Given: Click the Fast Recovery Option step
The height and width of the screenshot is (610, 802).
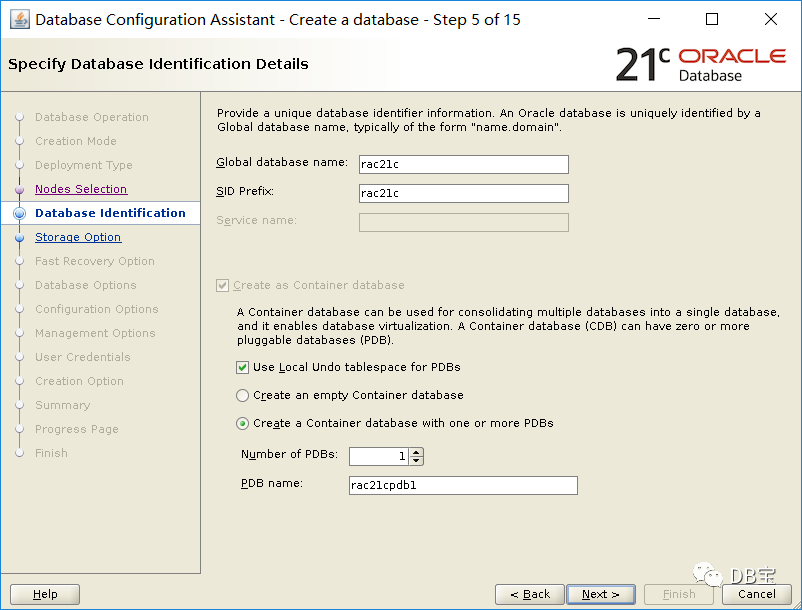Looking at the screenshot, I should (95, 261).
